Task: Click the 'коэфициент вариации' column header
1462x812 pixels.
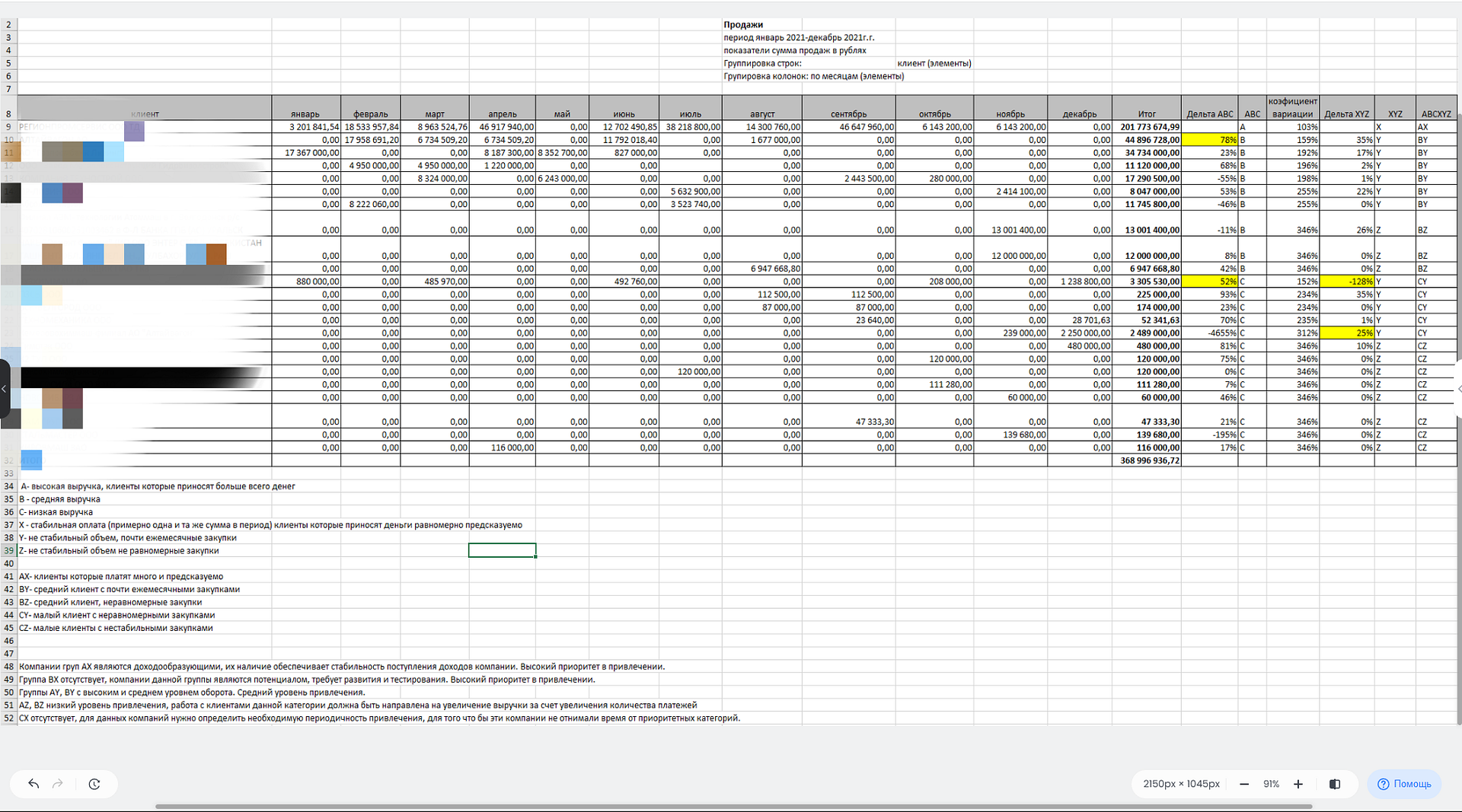Action: click(1292, 107)
